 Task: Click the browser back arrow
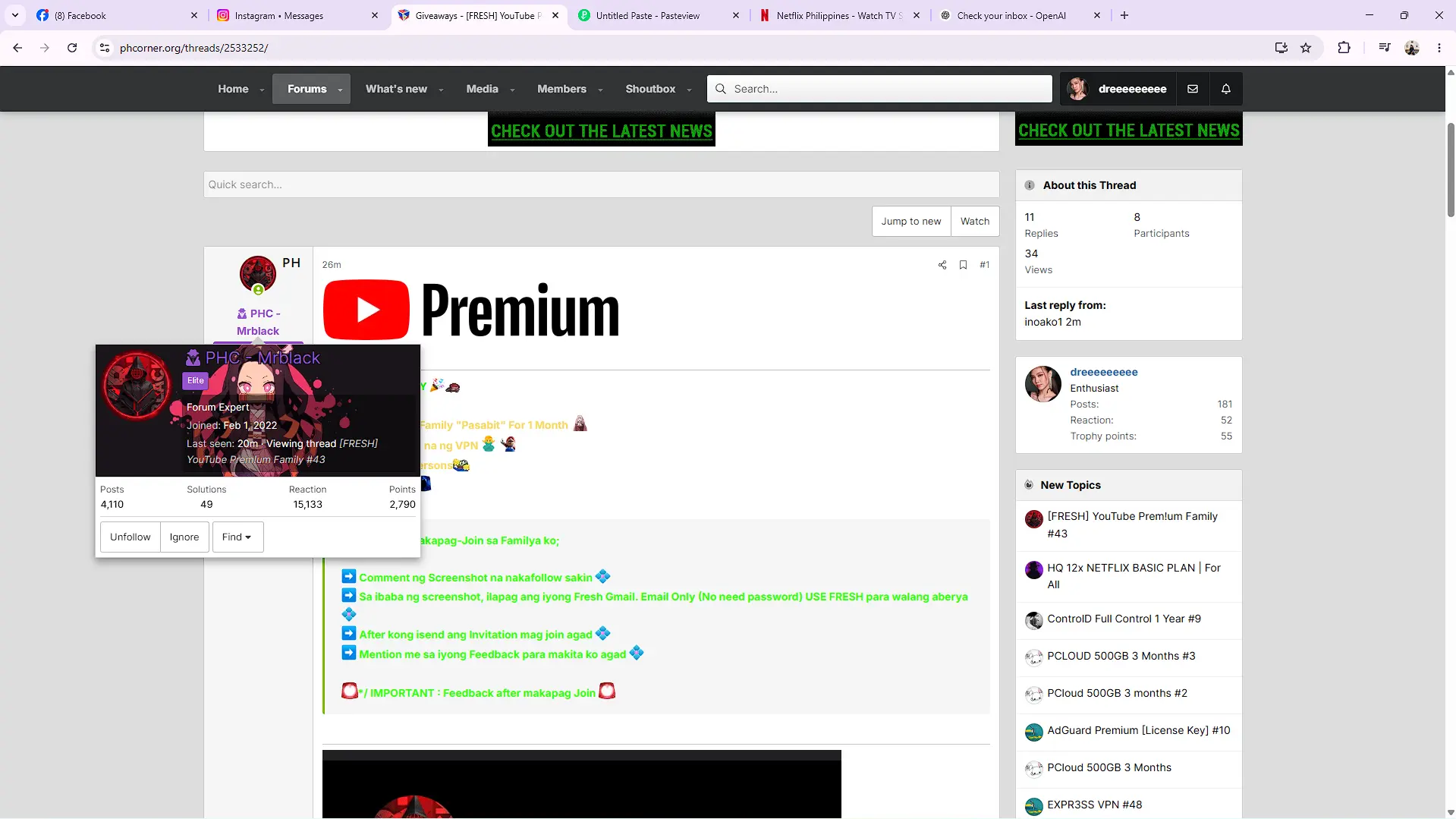pos(17,48)
